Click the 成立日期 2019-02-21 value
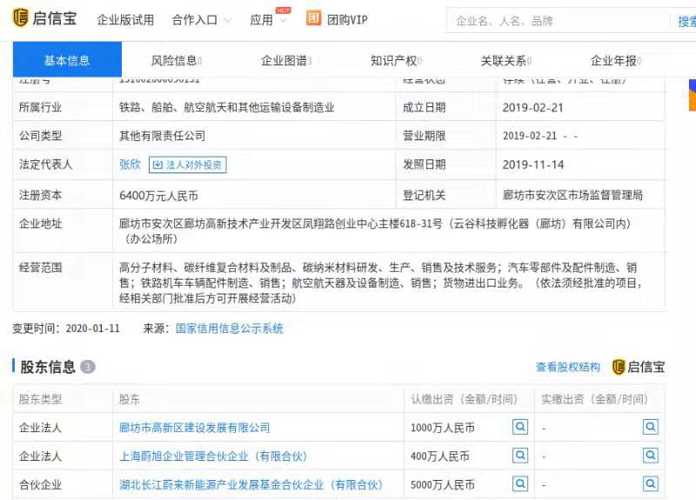This screenshot has width=696, height=500. 533,107
